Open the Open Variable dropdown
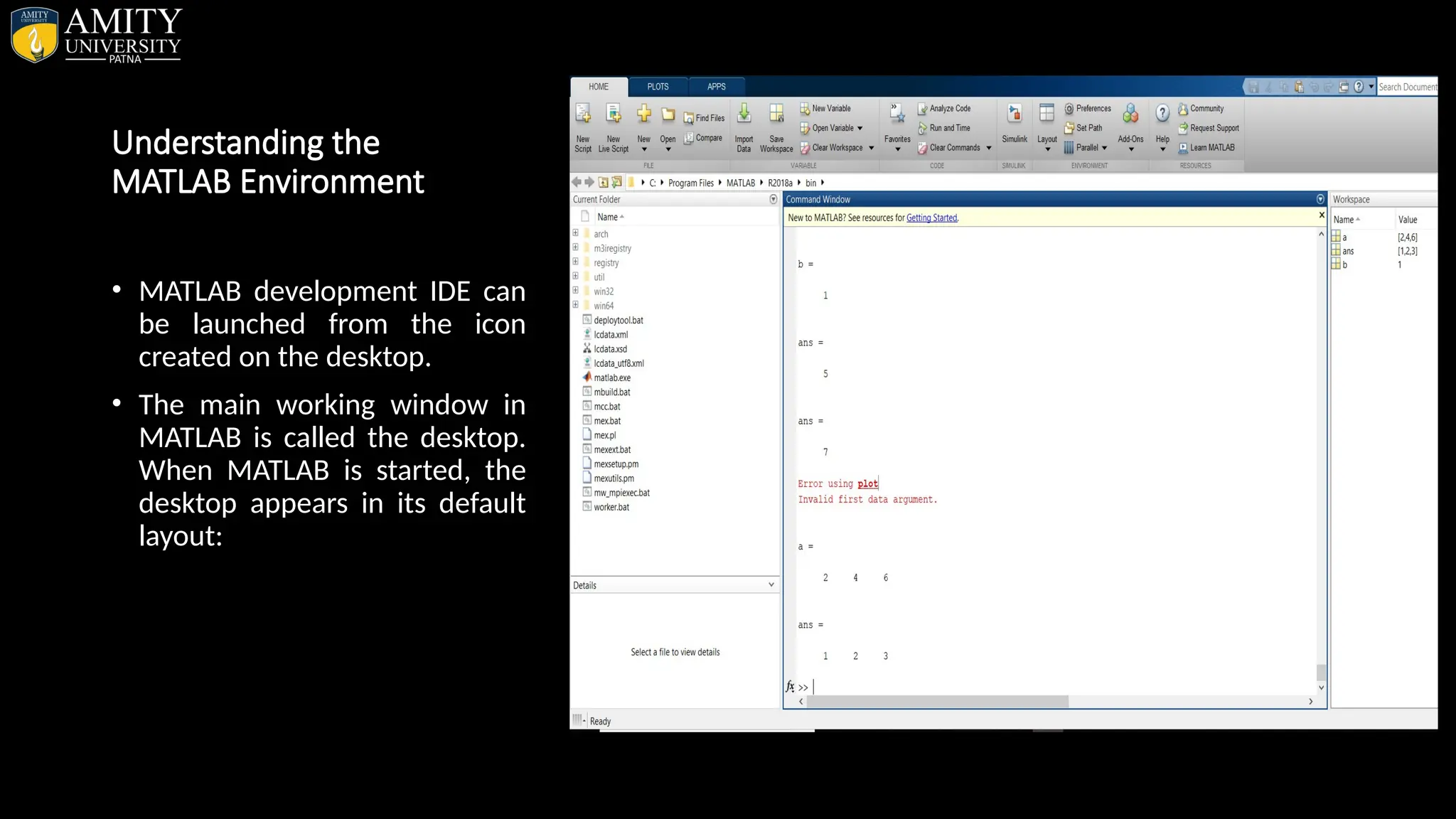This screenshot has width=1456, height=819. 860,129
